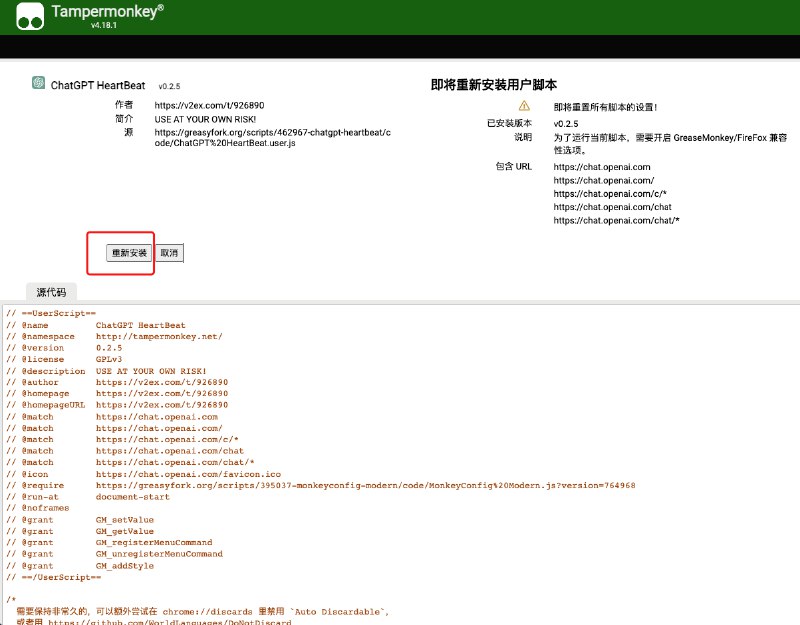Open the author link v2ex.com/t/926890
The width and height of the screenshot is (800, 625).
209,106
